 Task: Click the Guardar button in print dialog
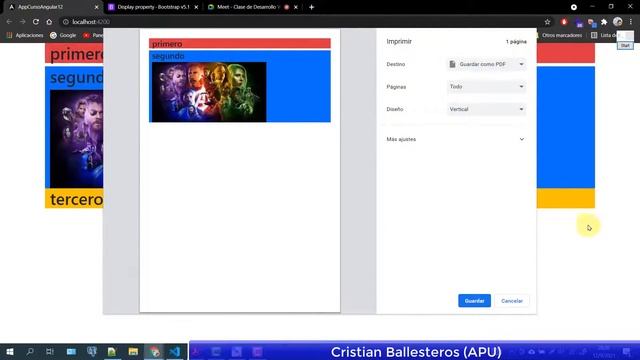(x=474, y=301)
